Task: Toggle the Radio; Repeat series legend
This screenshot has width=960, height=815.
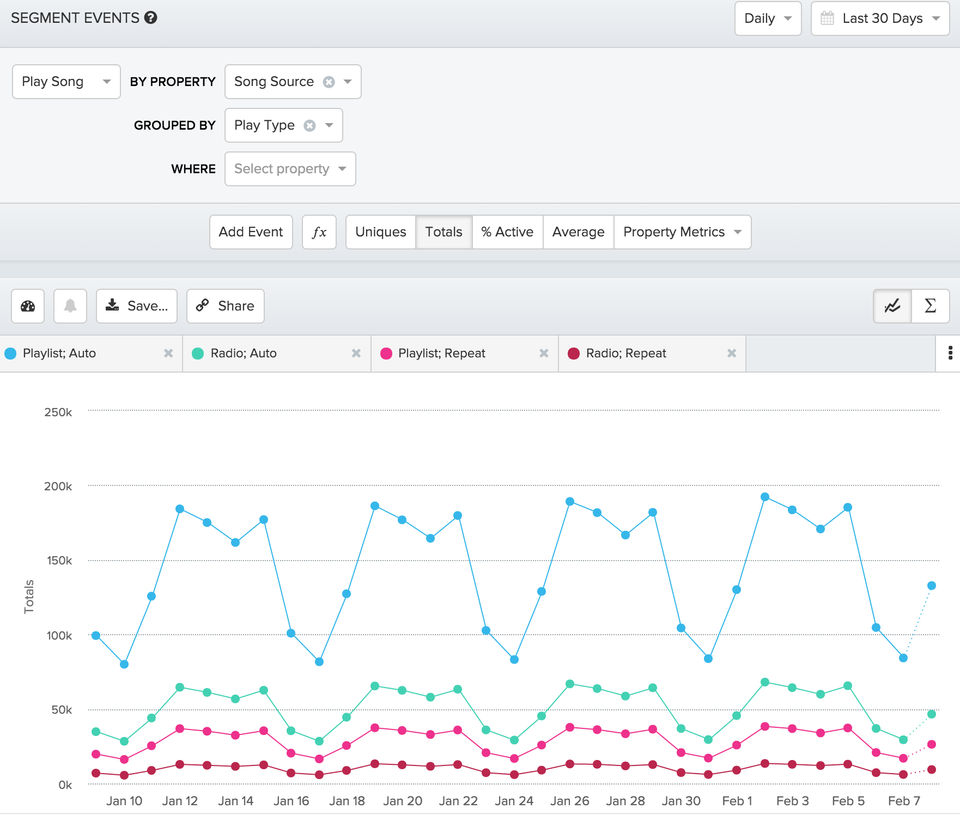Action: [625, 354]
